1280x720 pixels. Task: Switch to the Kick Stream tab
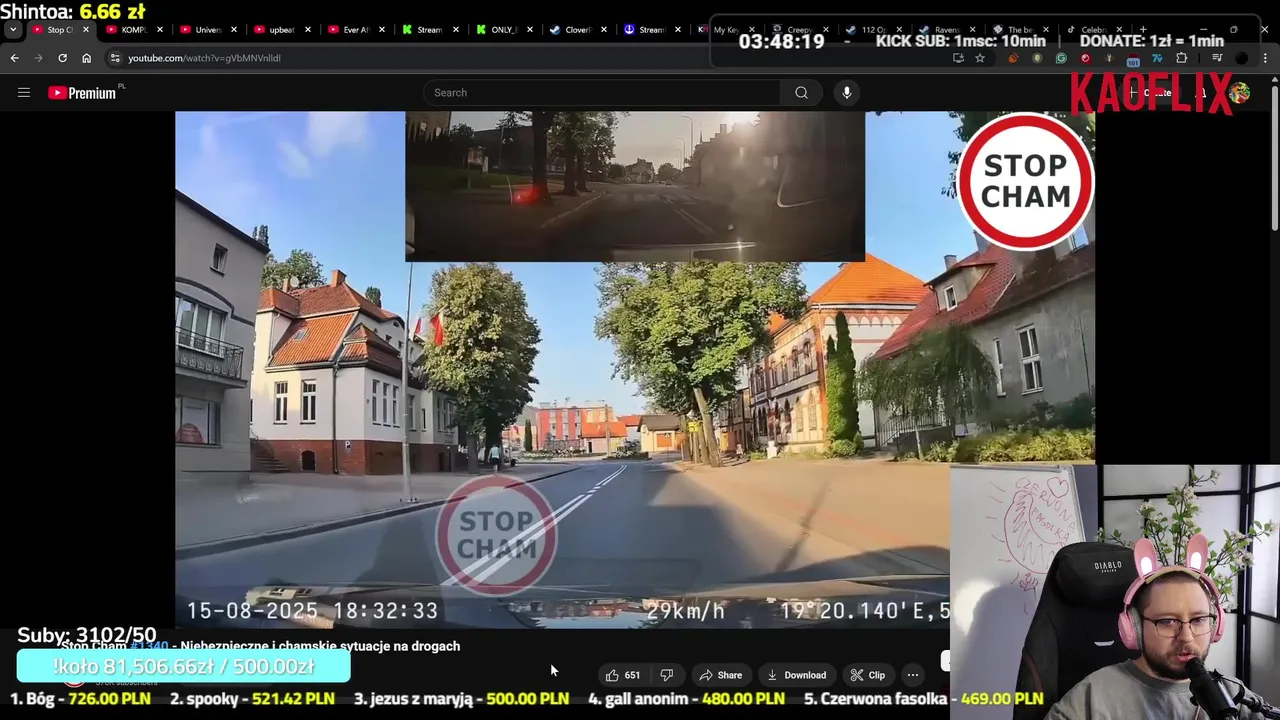(430, 30)
